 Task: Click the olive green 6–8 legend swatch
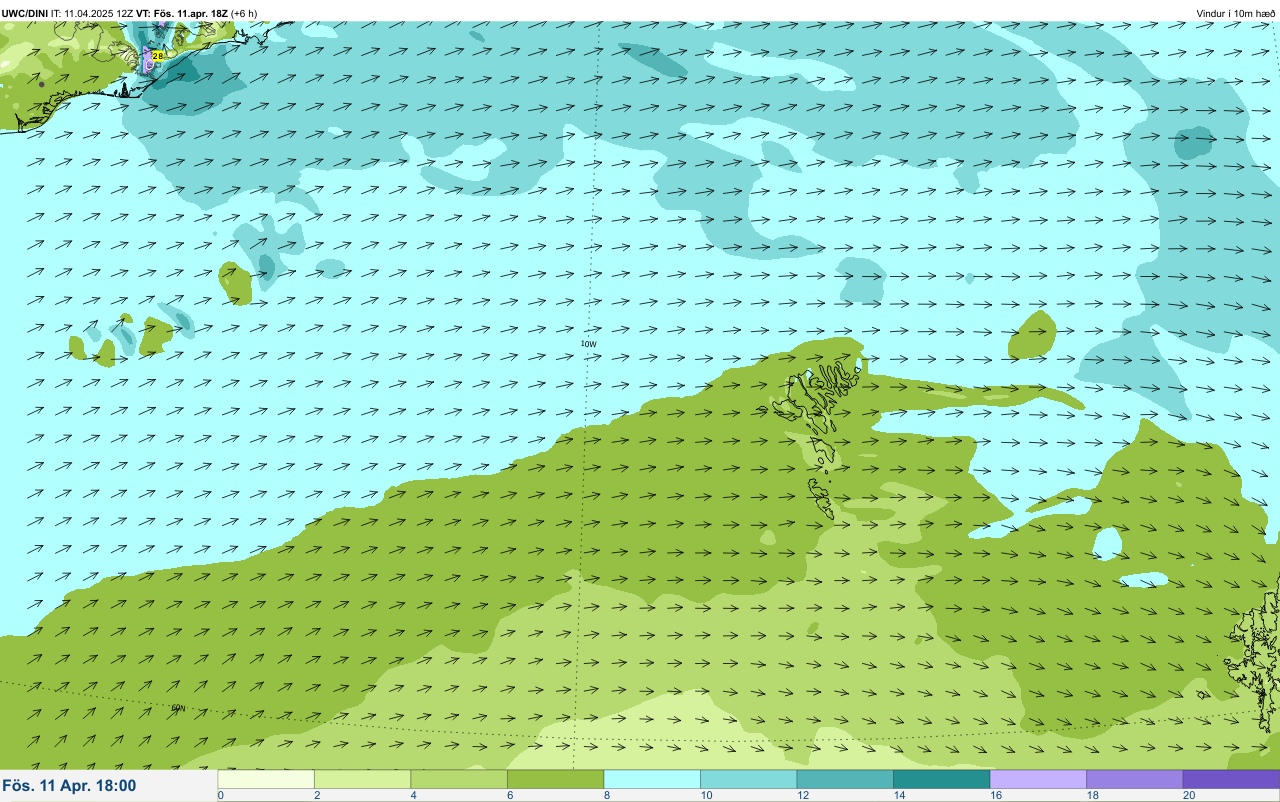coord(555,779)
